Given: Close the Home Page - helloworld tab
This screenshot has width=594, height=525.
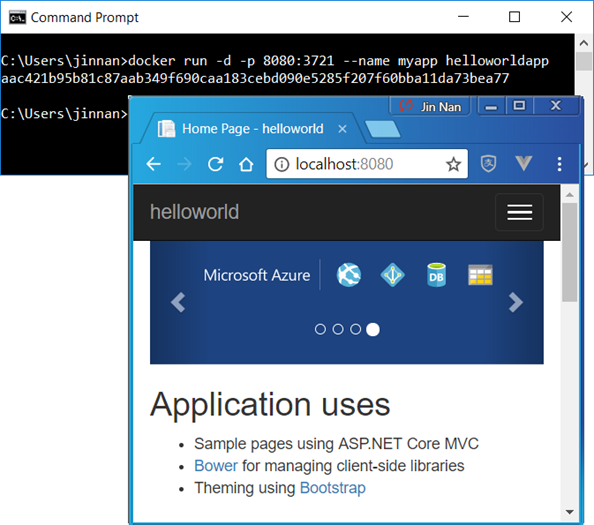Looking at the screenshot, I should coord(342,129).
